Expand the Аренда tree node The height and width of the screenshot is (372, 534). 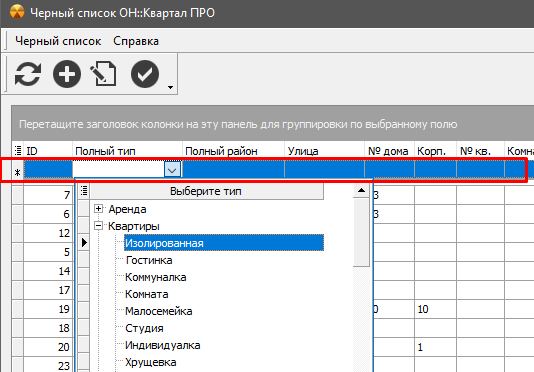coord(98,208)
